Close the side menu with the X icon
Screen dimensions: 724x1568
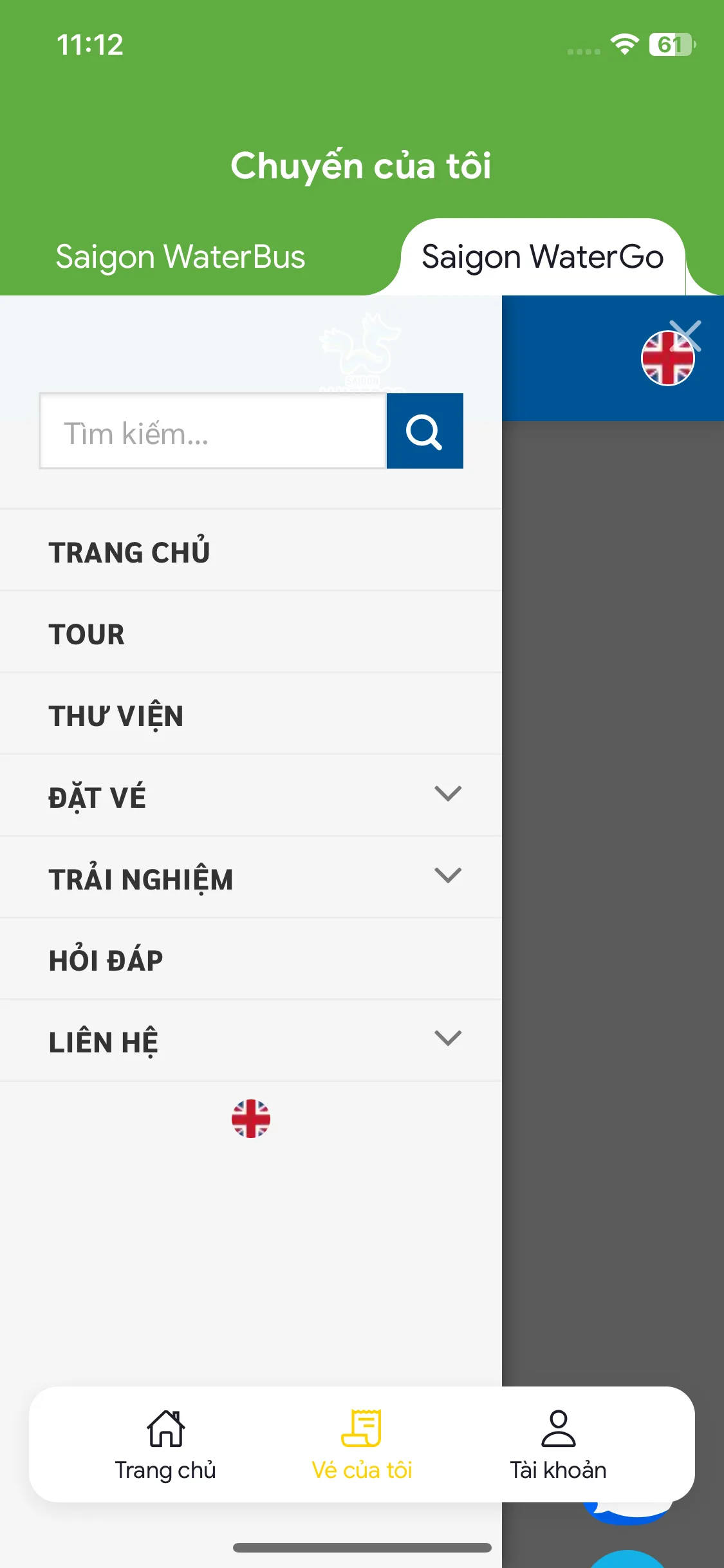(686, 335)
